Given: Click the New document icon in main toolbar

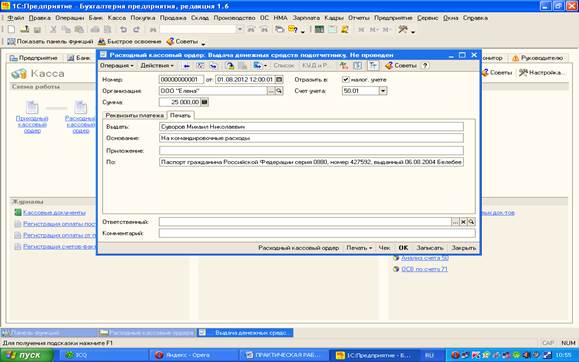Looking at the screenshot, I should pos(11,30).
